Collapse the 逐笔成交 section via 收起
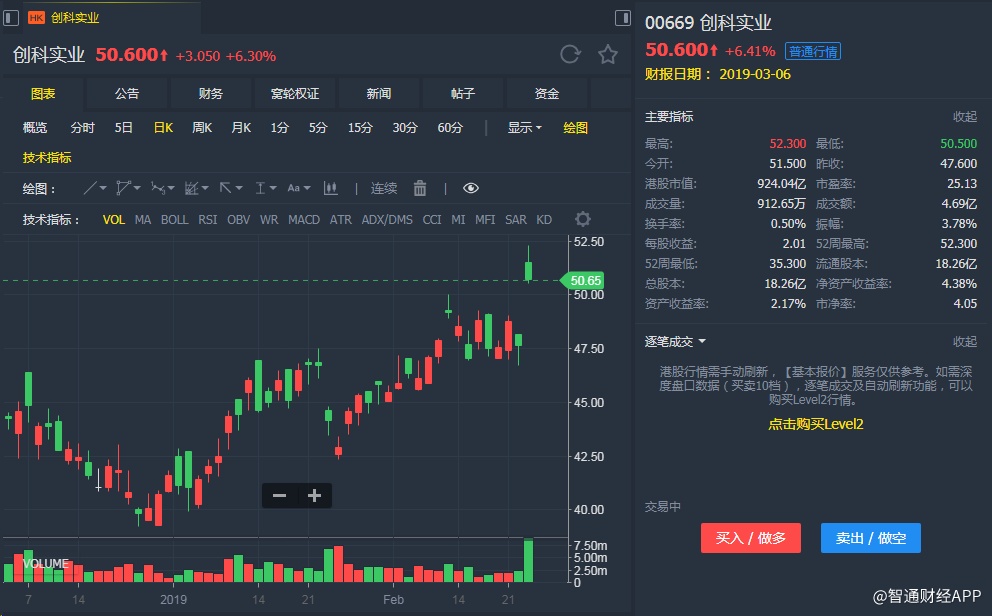Screen dimensions: 992x616 coord(965,342)
